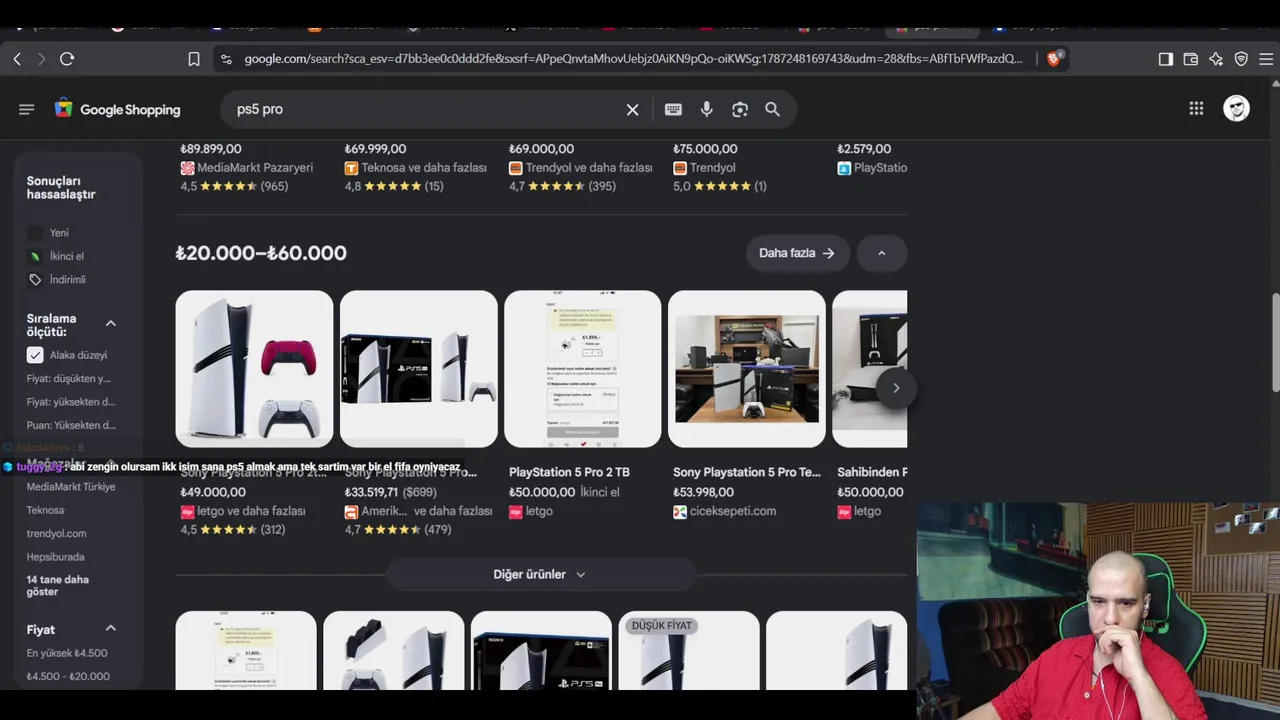Collapse the ₺20.000–₺60.000 price group

click(881, 253)
